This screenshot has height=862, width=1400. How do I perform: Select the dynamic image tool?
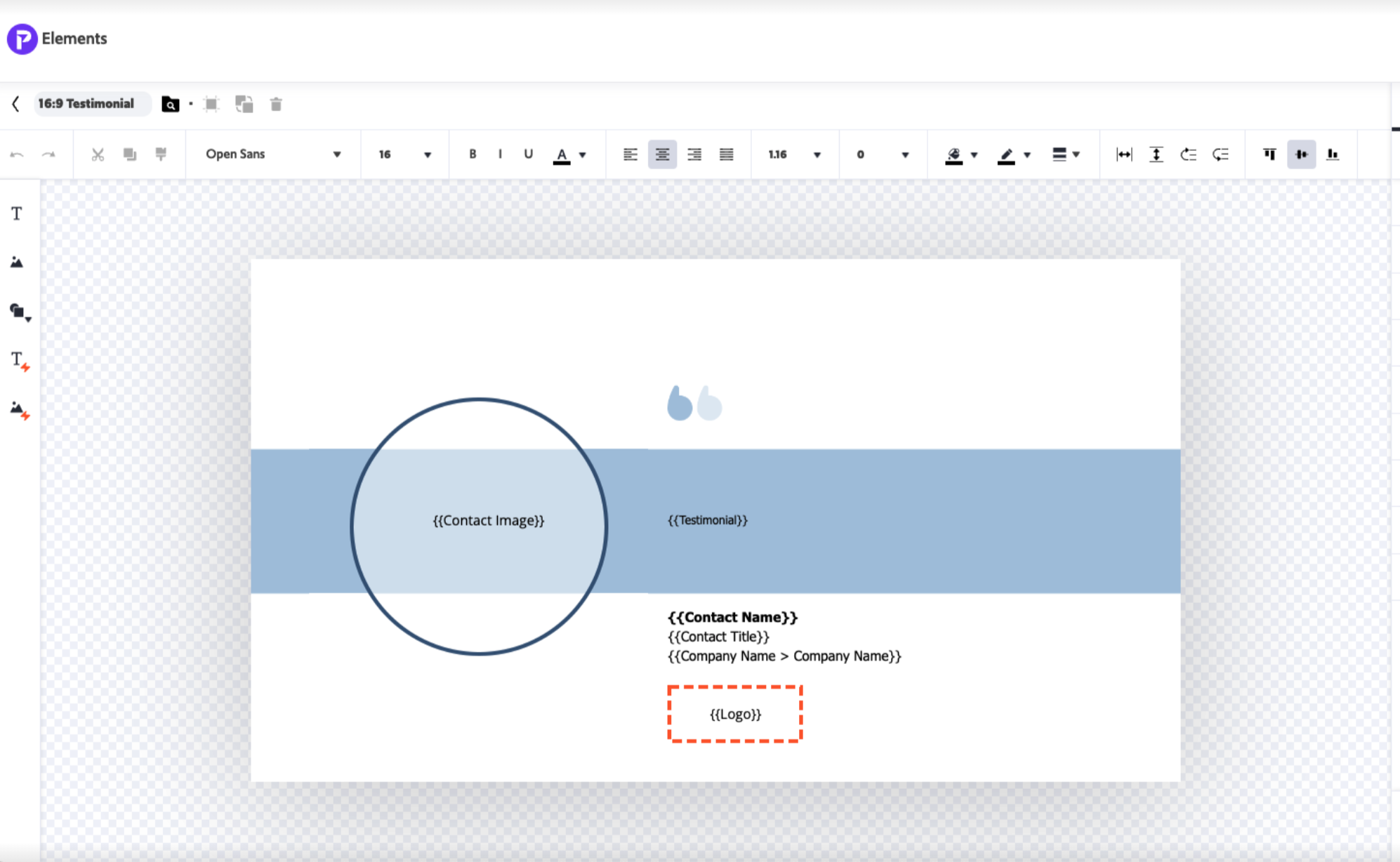pos(20,410)
